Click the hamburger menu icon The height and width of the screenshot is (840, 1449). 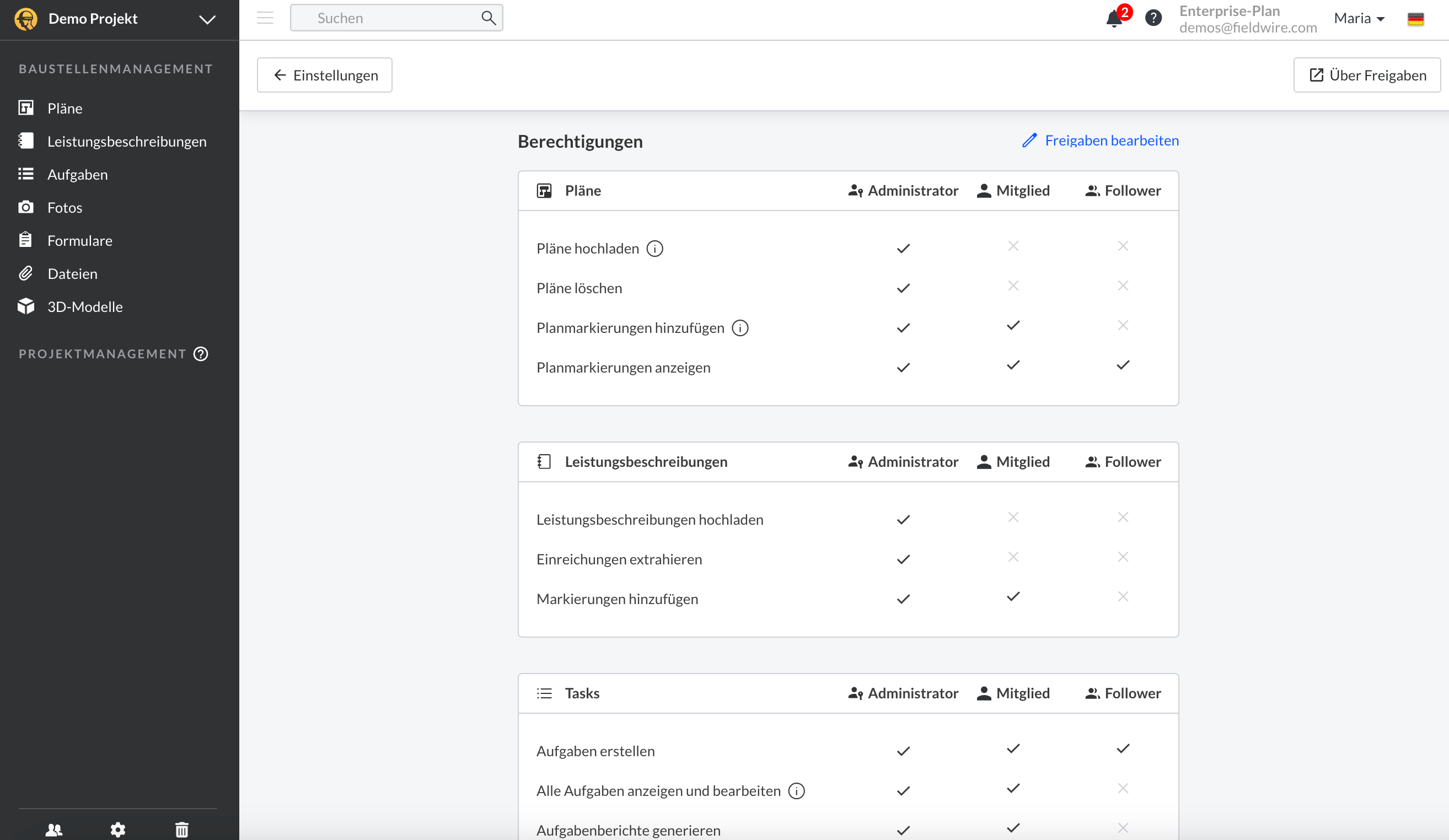(265, 18)
